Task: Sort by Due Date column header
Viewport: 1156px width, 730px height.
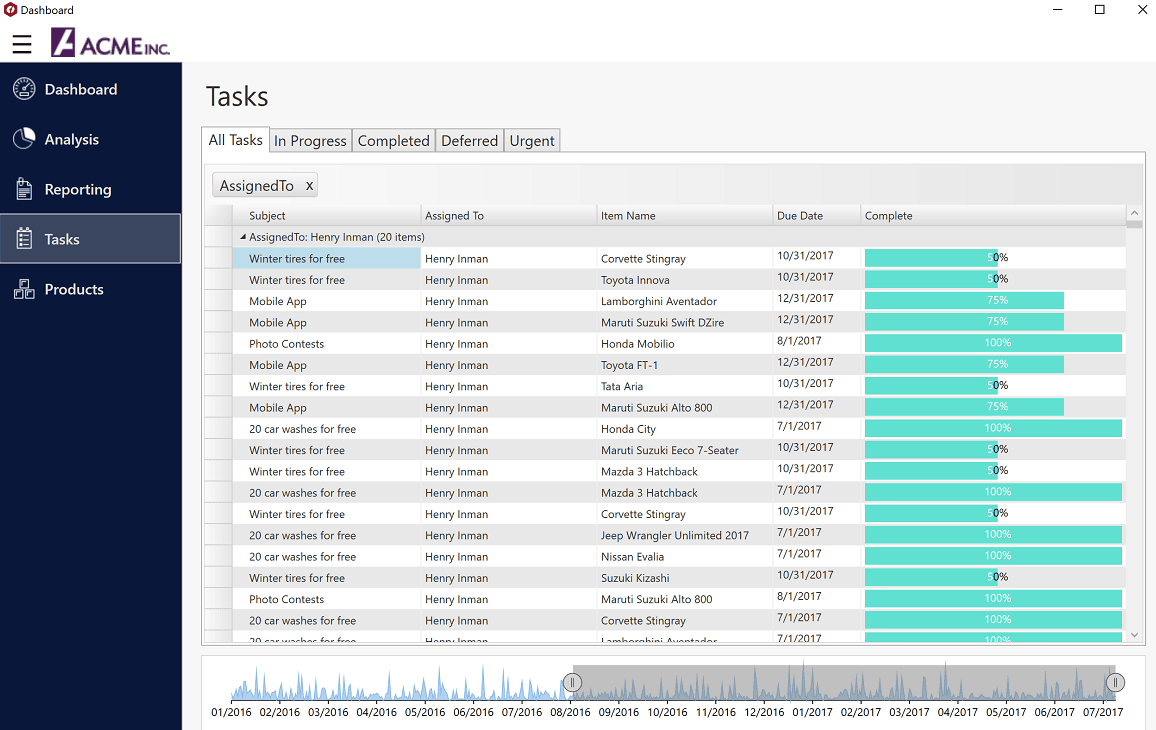Action: click(817, 216)
